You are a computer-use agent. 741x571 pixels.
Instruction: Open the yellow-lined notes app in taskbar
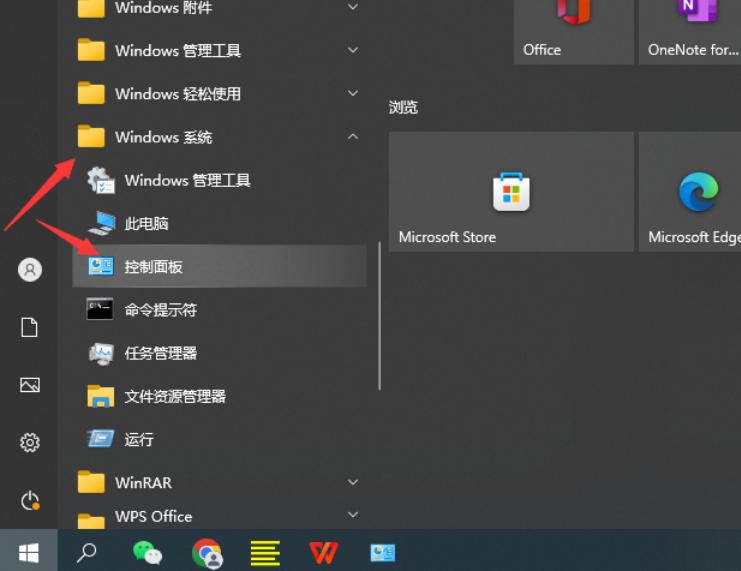pyautogui.click(x=265, y=553)
